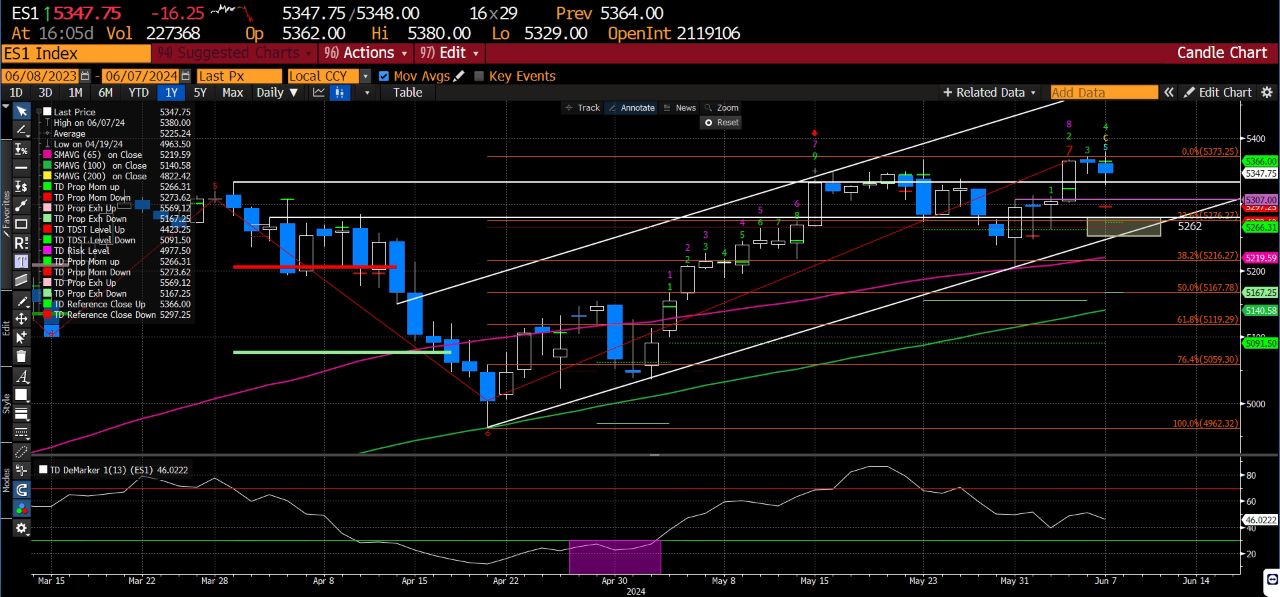The image size is (1280, 597).
Task: Select the 5Y range tab
Action: pos(200,92)
